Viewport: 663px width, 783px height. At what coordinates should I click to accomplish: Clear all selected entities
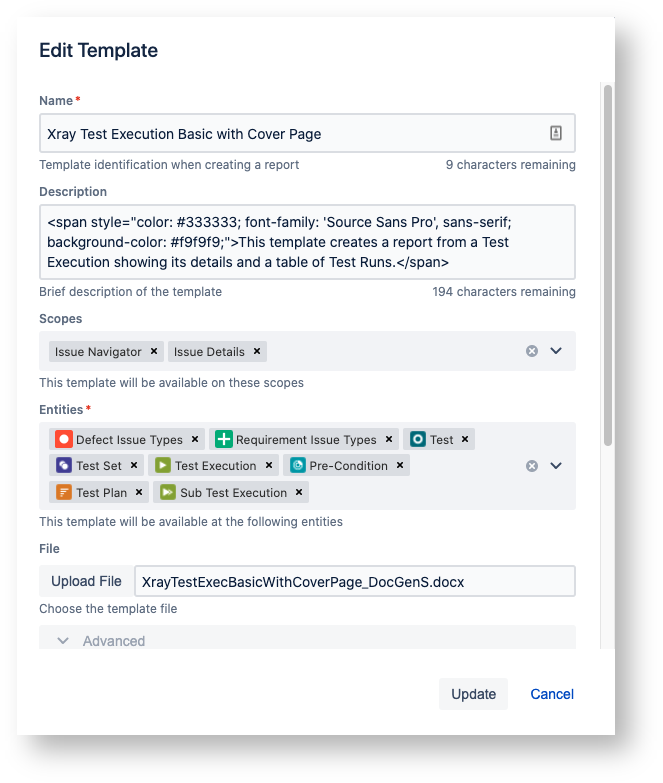coord(532,466)
